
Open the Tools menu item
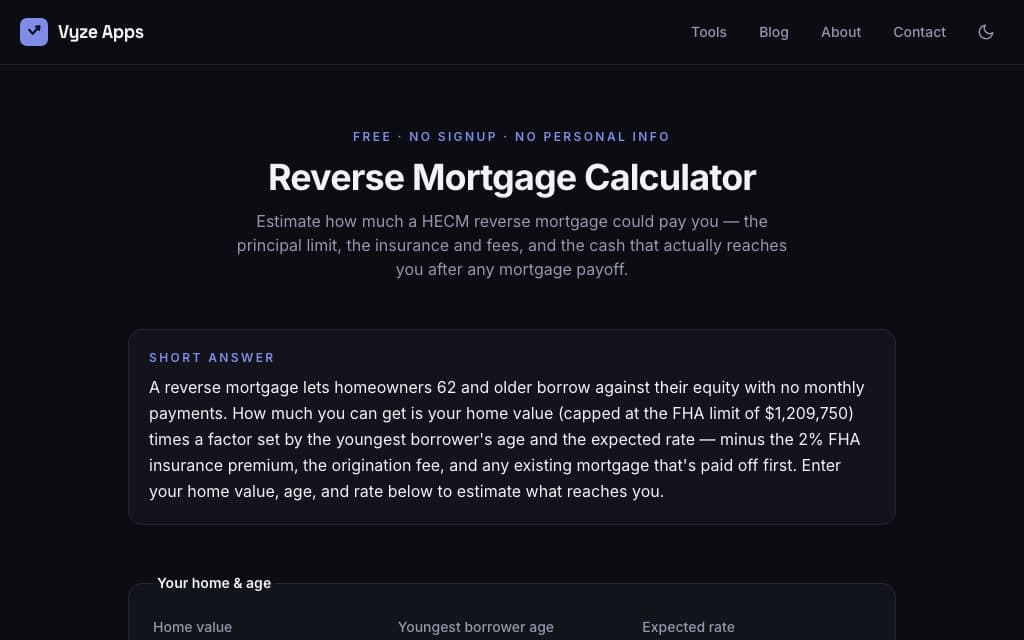coord(709,32)
